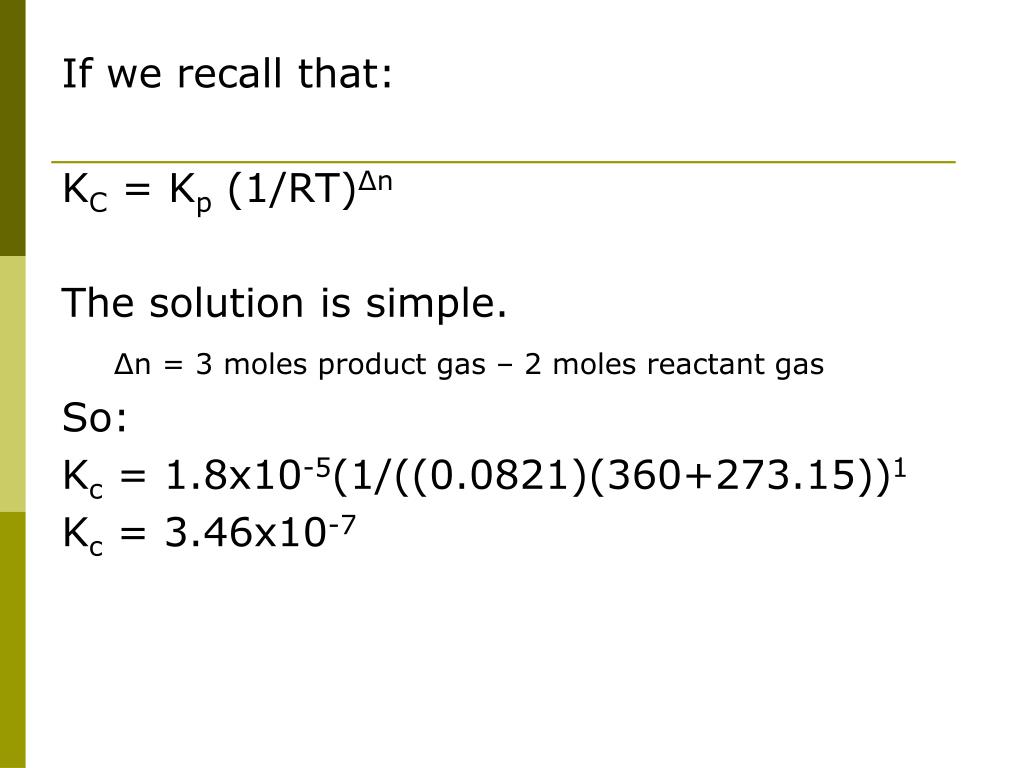Viewport: 1024px width, 768px height.
Task: Click the light yellow-green sidebar block
Action: (x=12, y=384)
